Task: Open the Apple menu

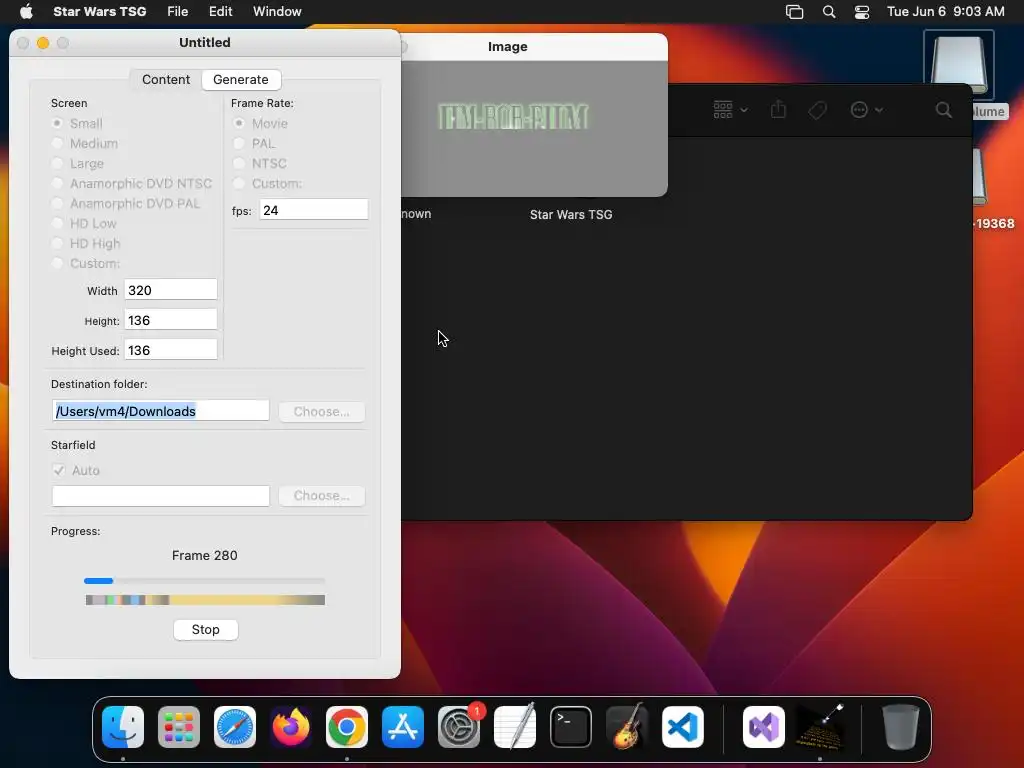Action: pos(26,11)
